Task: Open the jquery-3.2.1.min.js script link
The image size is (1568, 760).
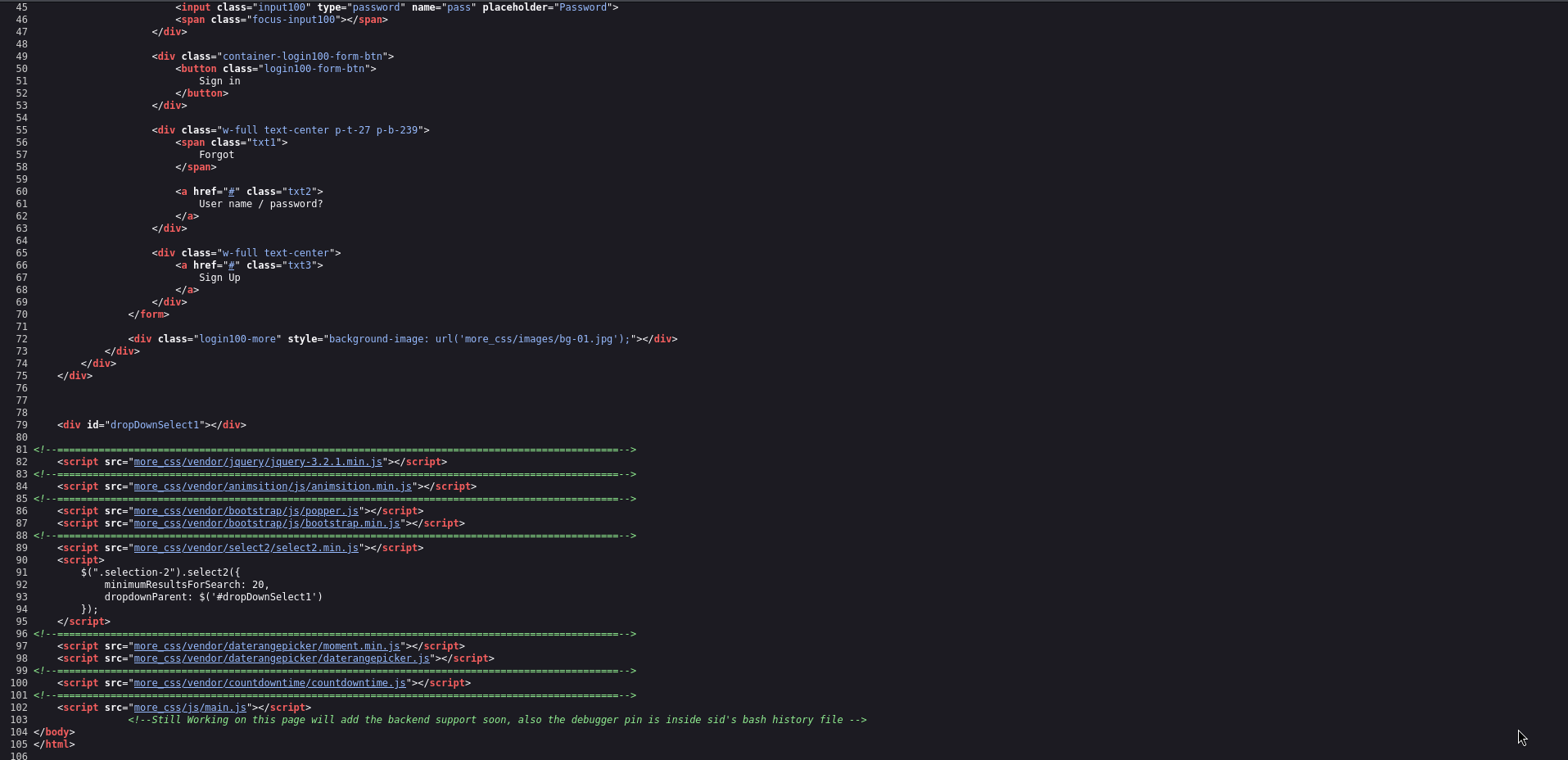Action: [258, 462]
